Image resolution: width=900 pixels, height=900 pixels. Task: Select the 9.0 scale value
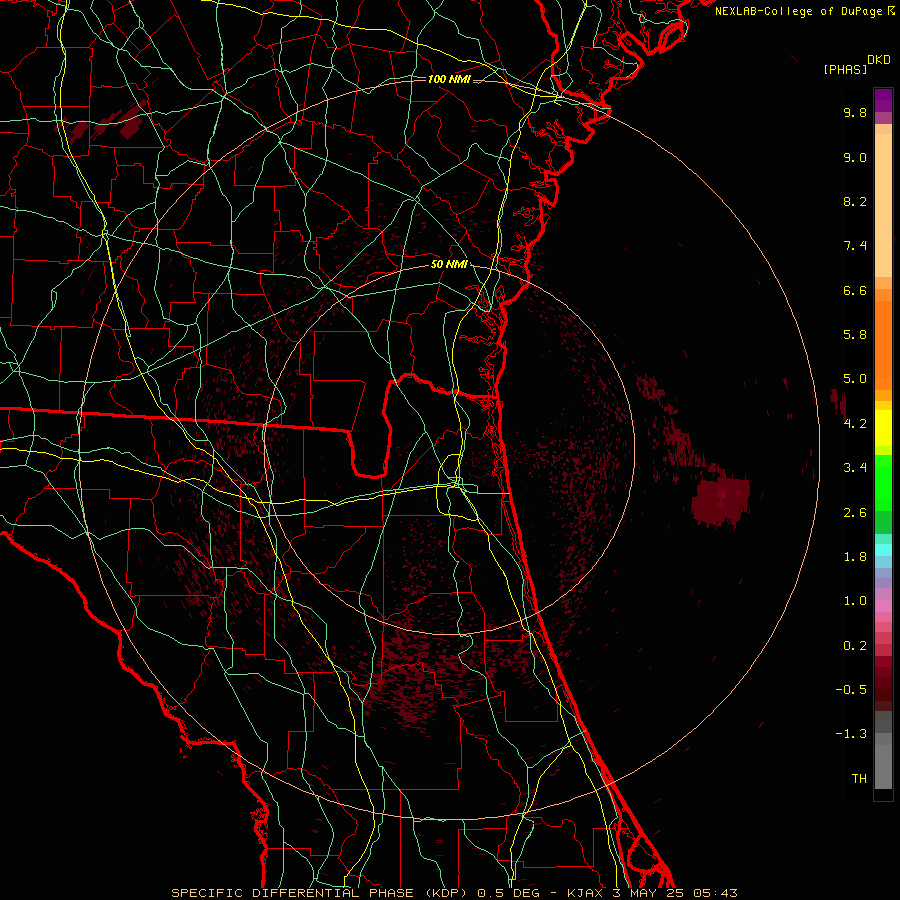click(x=855, y=157)
